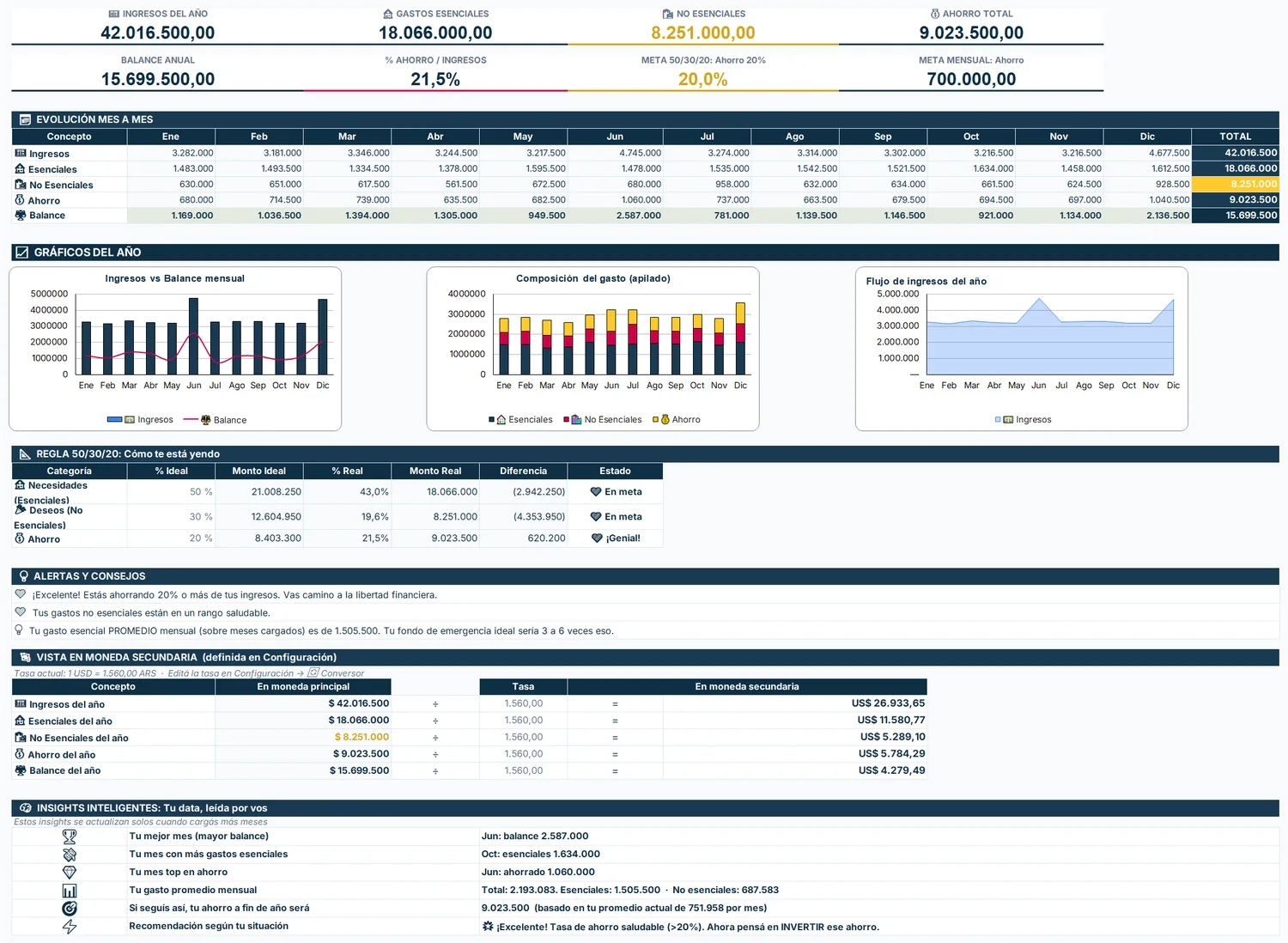Click the June Balance cell 2.587.000
Screen dimensions: 1288x943
[615, 216]
